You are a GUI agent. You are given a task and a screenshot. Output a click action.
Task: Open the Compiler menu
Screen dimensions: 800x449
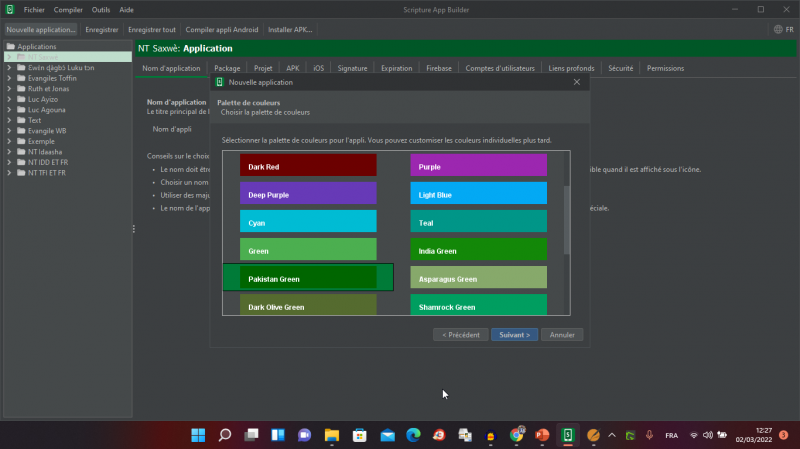point(68,9)
